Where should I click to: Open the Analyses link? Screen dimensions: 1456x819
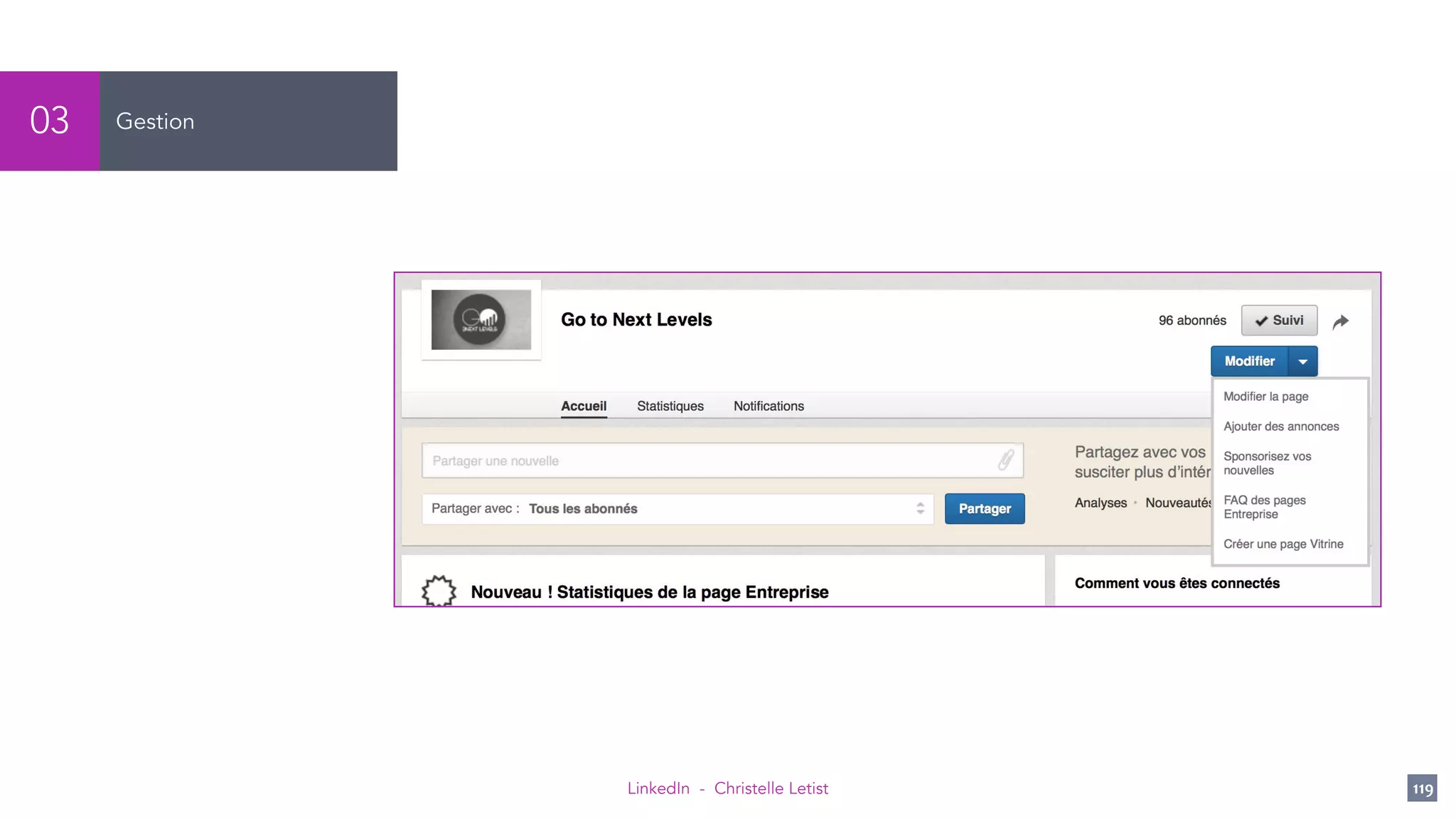click(1101, 503)
